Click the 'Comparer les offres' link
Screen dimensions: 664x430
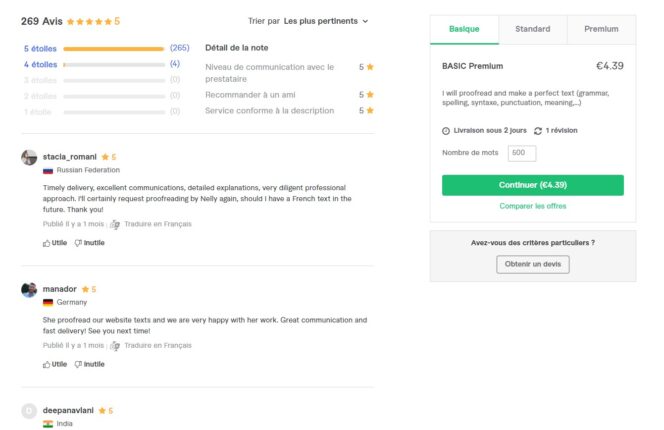532,206
